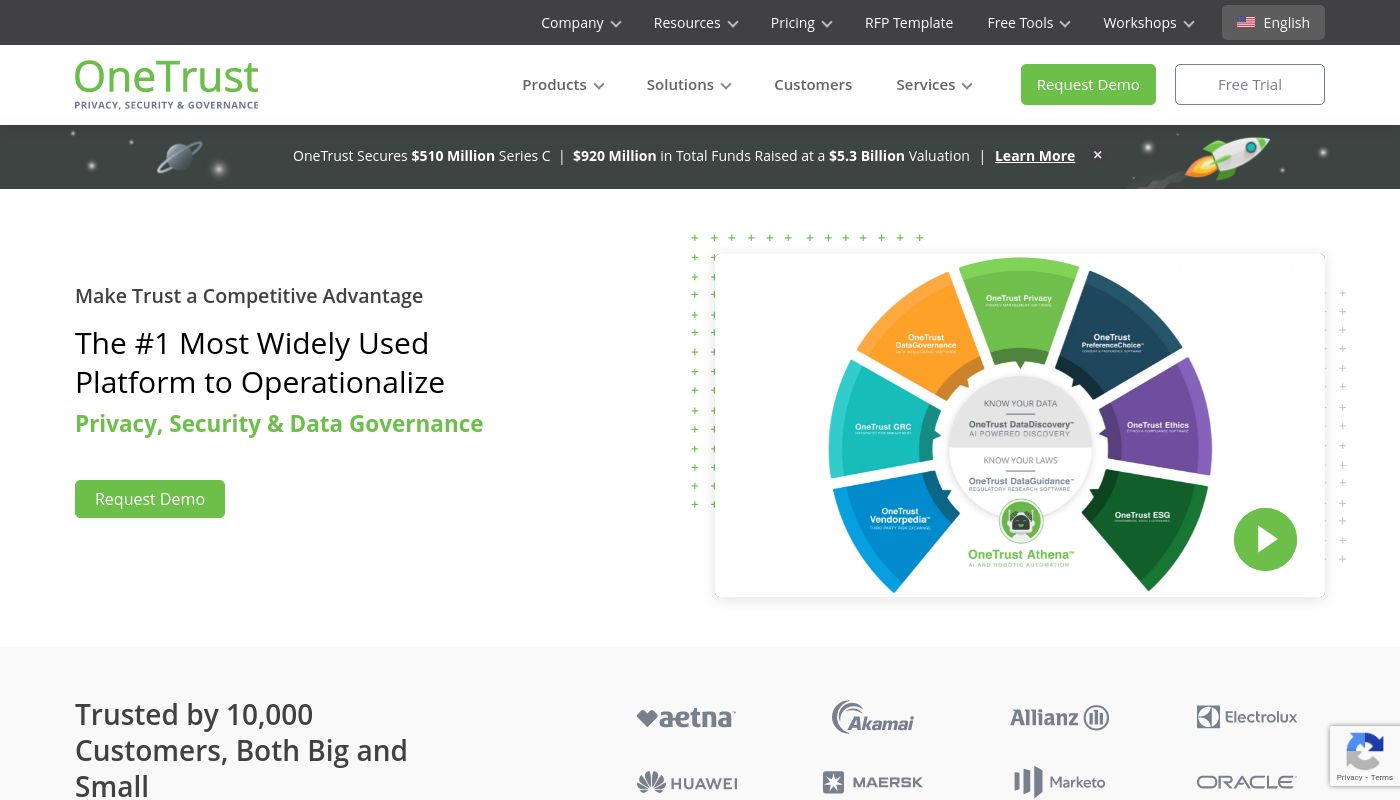Click the Maersk customer logo

[873, 782]
